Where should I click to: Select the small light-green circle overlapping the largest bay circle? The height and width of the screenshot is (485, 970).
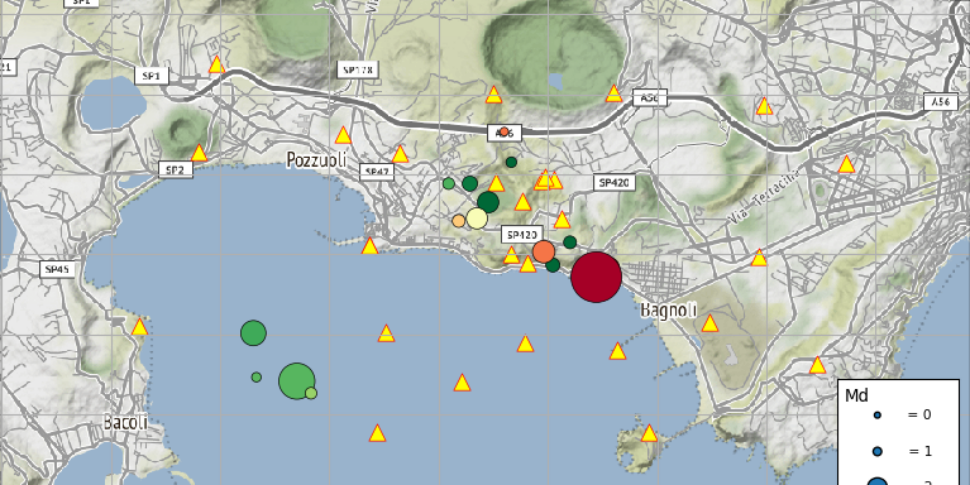(x=311, y=393)
